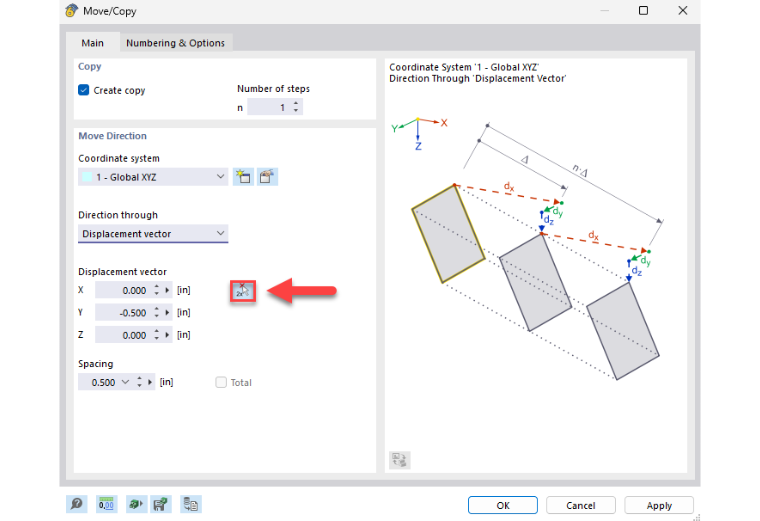Click the green arrow icon in bottom toolbar

(x=136, y=504)
